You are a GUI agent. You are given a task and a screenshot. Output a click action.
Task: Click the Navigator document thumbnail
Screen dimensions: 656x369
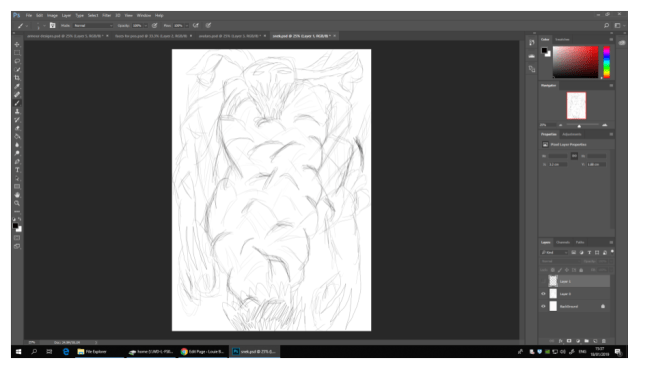coord(576,105)
